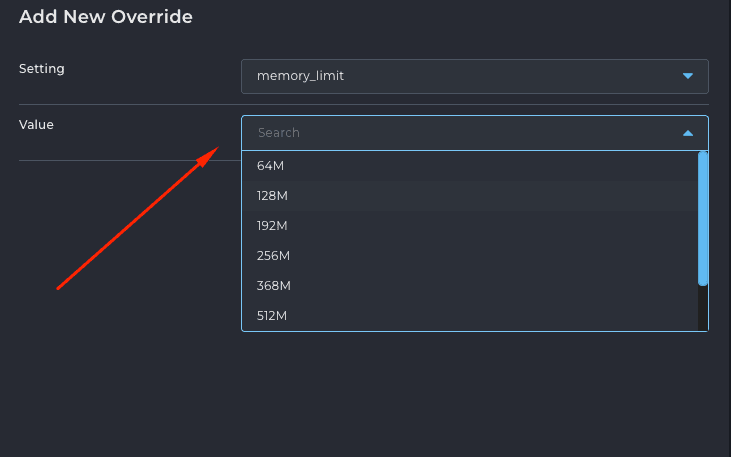The image size is (731, 457).
Task: Click the dark scrollbar track below thumb
Action: point(703,308)
